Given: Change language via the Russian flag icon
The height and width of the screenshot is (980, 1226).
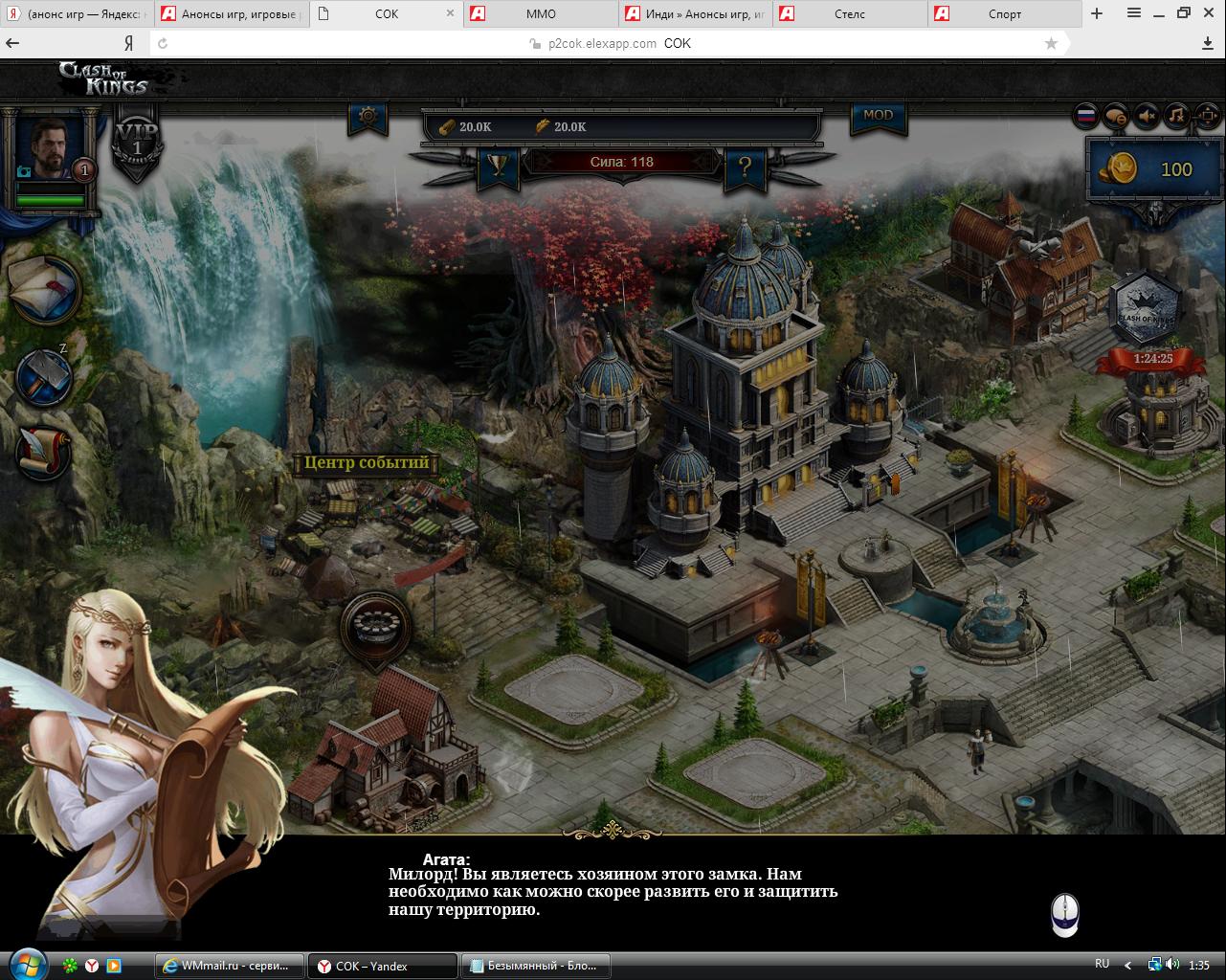Looking at the screenshot, I should pos(1086,117).
